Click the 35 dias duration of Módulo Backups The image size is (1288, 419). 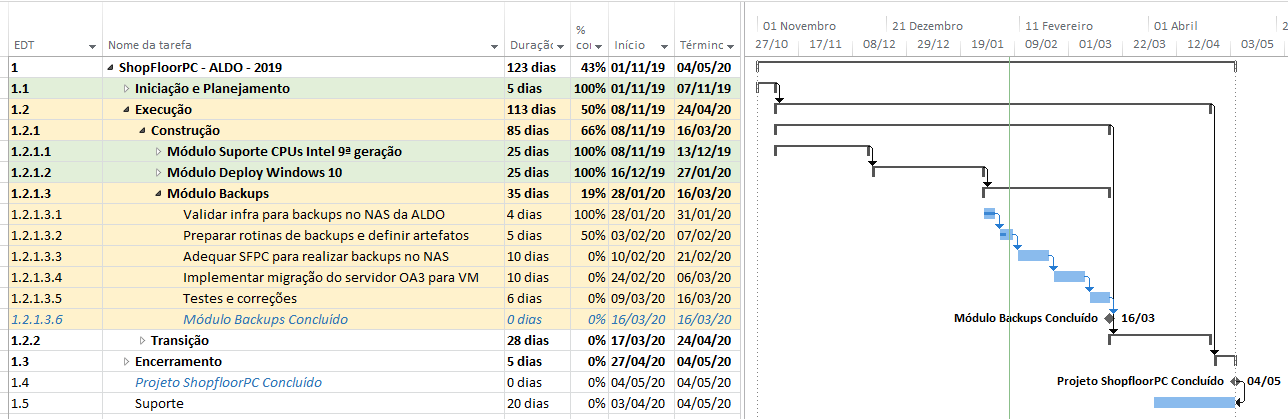530,193
